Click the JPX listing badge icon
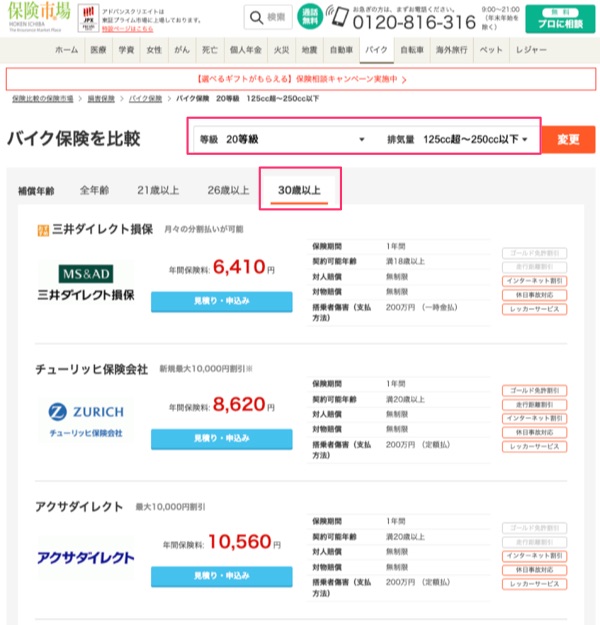 tap(88, 18)
